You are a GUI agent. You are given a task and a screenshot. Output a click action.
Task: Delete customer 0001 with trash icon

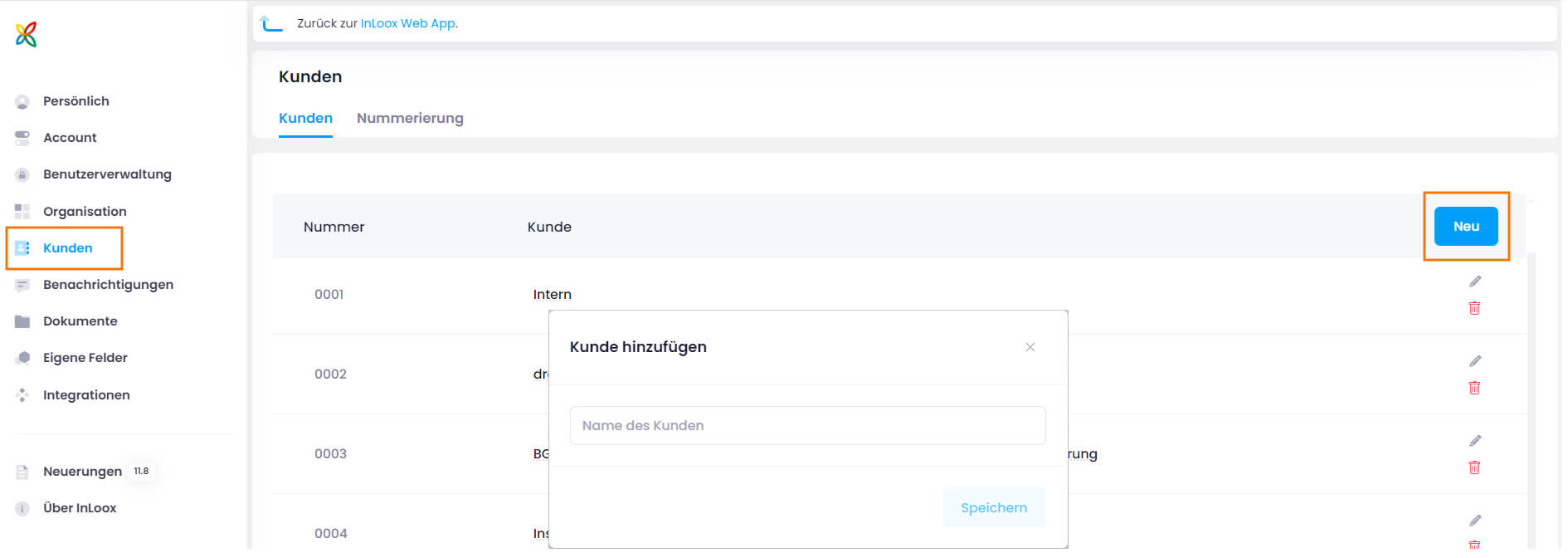coord(1474,308)
